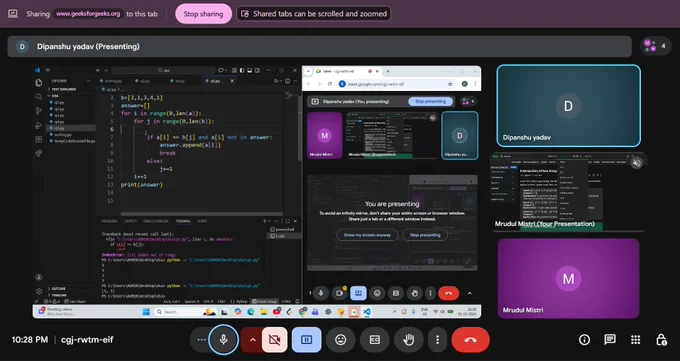Viewport: 680px width, 361px height.
Task: Click muted speaker icon on presentation tile
Action: [x=636, y=163]
